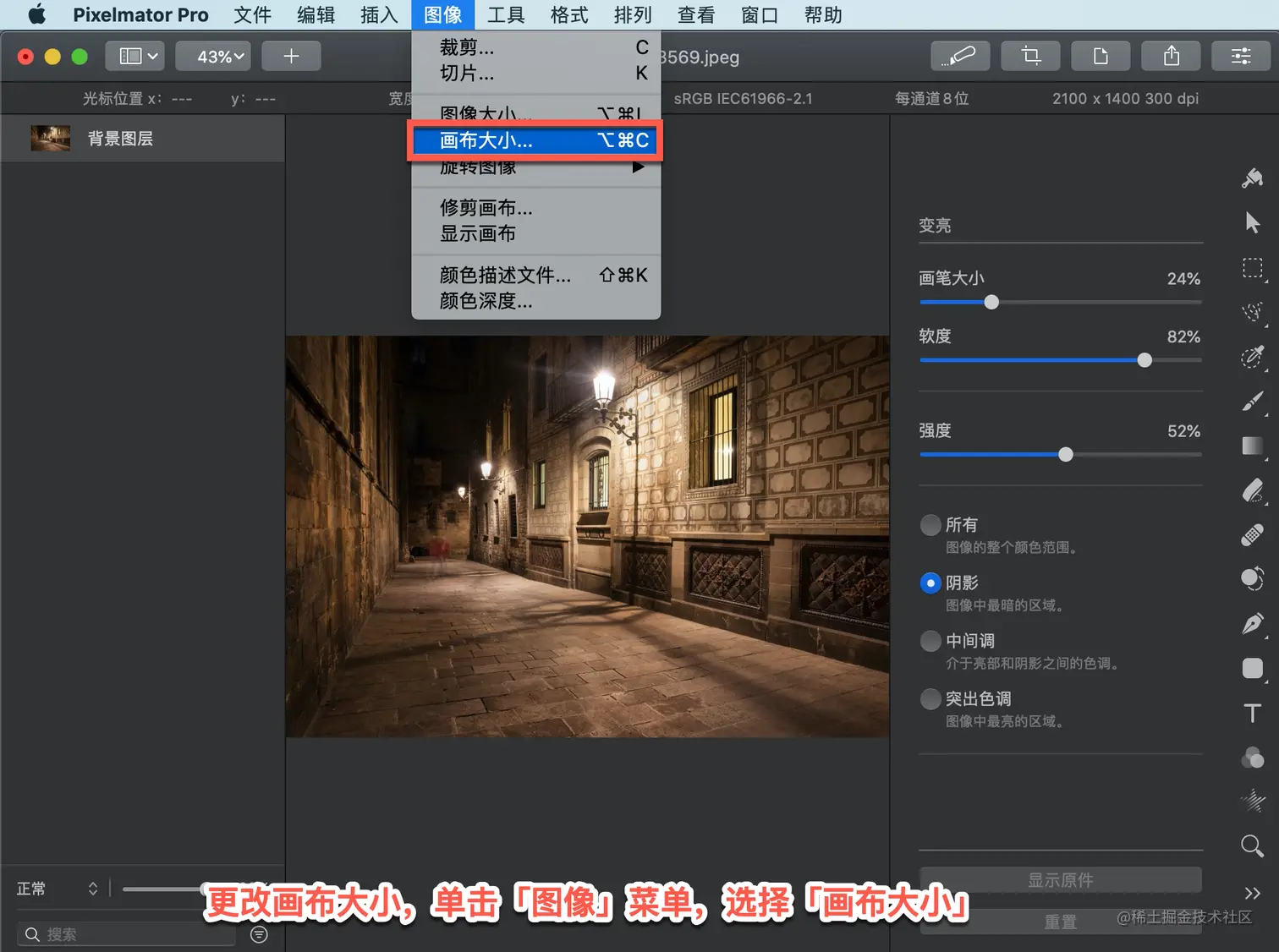This screenshot has width=1279, height=952.
Task: Open the 正常 blend mode dropdown
Action: click(58, 889)
